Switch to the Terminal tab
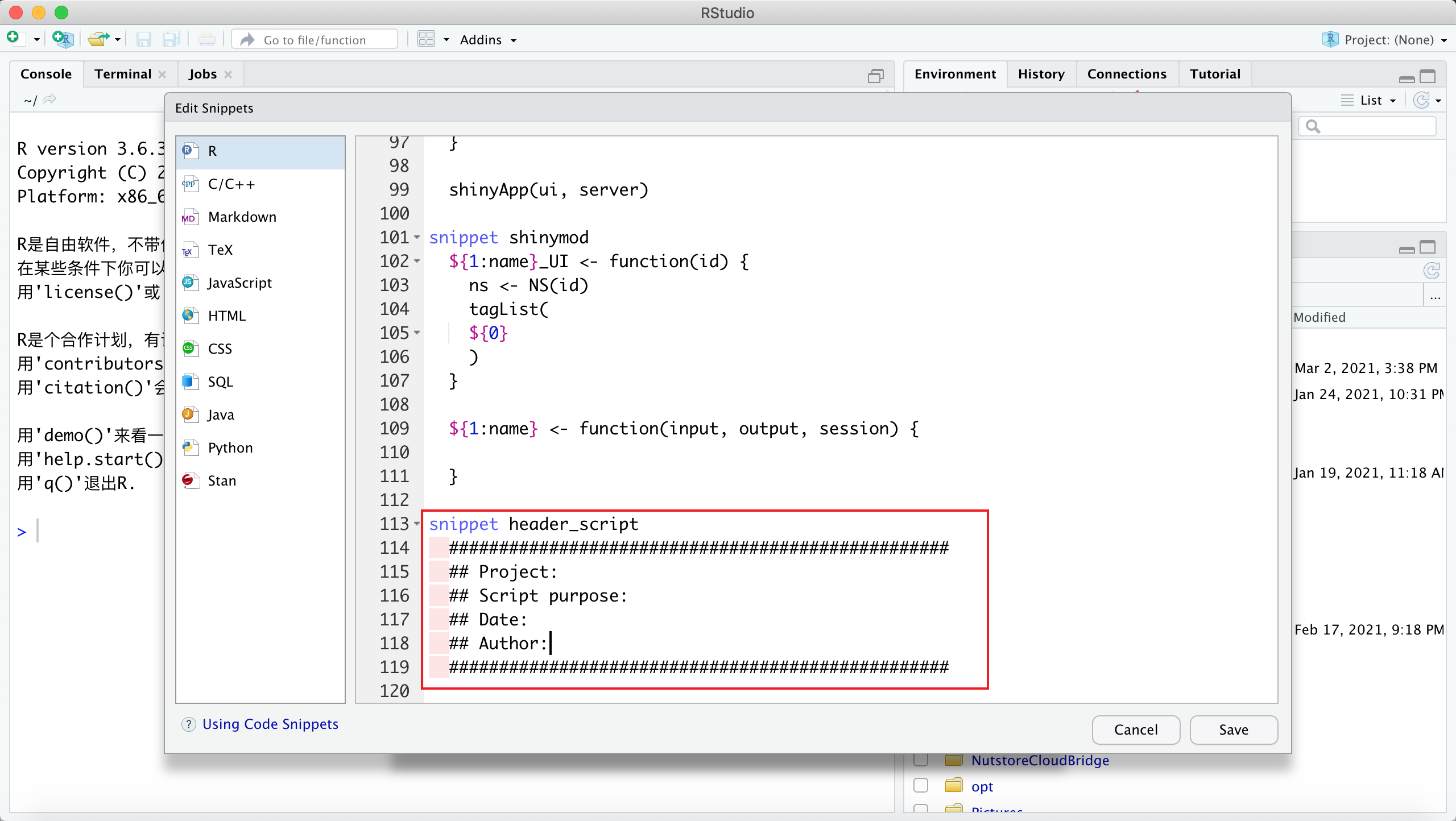This screenshot has height=821, width=1456. (122, 74)
